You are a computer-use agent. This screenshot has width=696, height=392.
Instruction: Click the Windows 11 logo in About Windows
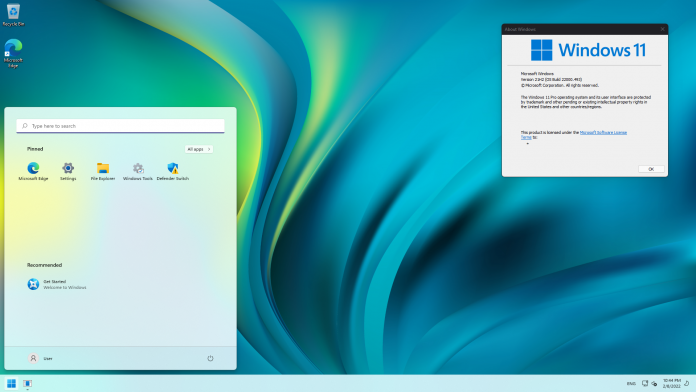588,50
